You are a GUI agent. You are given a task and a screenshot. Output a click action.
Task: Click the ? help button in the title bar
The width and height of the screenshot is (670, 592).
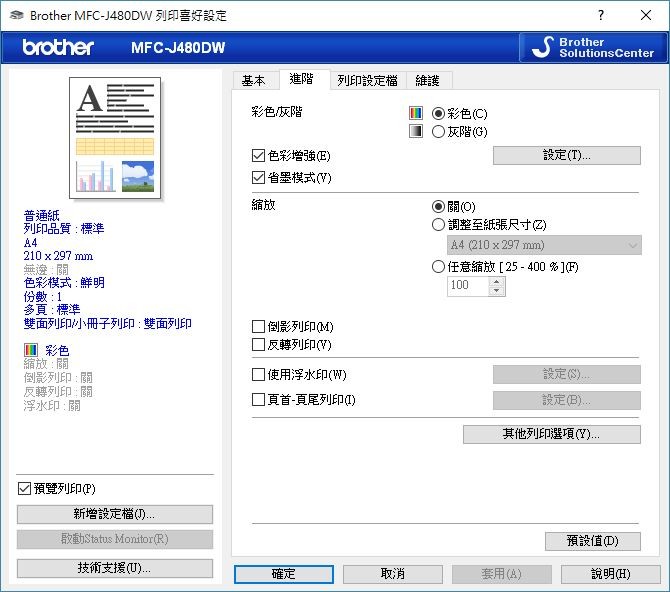[x=601, y=15]
